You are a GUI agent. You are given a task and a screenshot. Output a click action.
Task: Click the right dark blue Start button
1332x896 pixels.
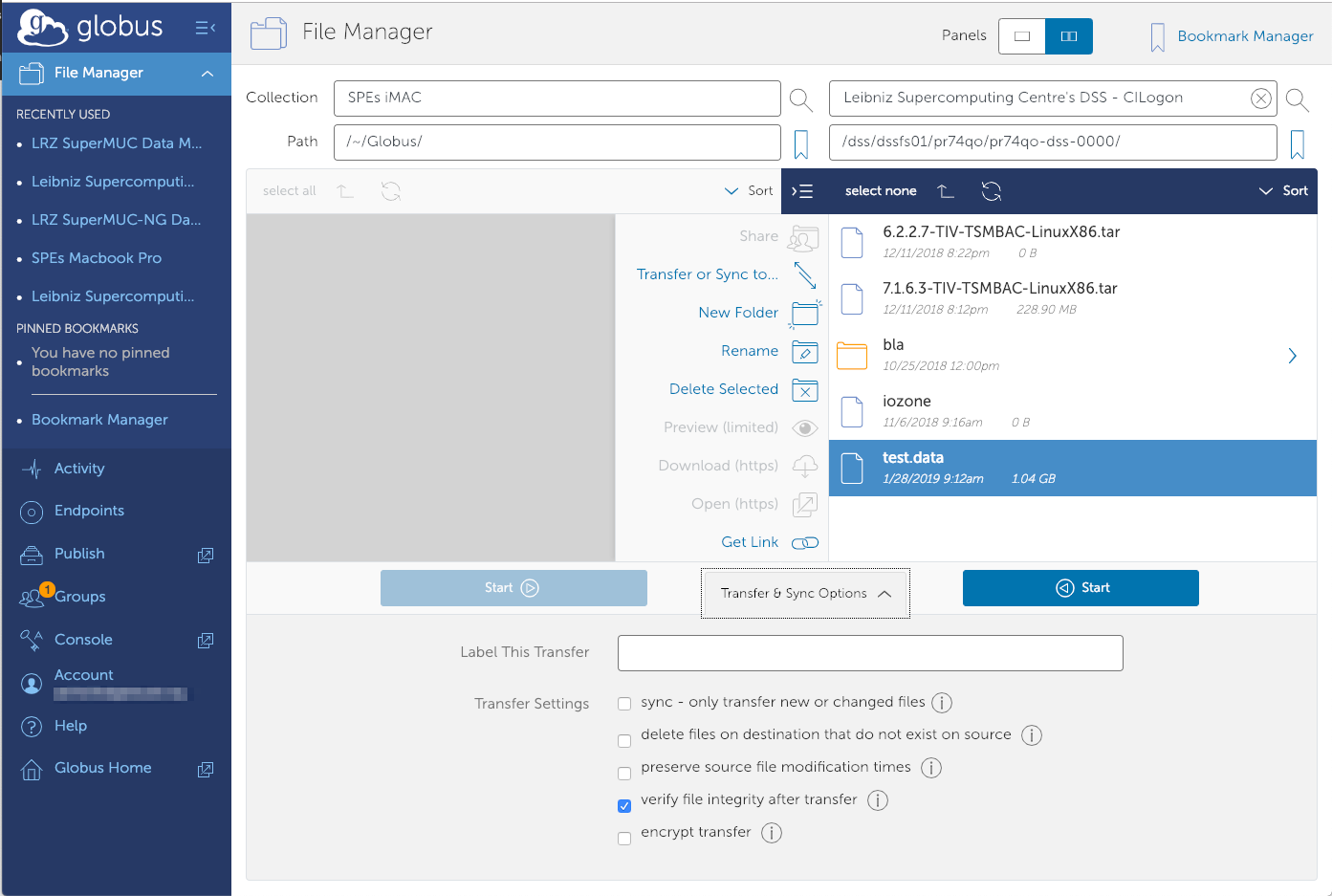coord(1081,588)
